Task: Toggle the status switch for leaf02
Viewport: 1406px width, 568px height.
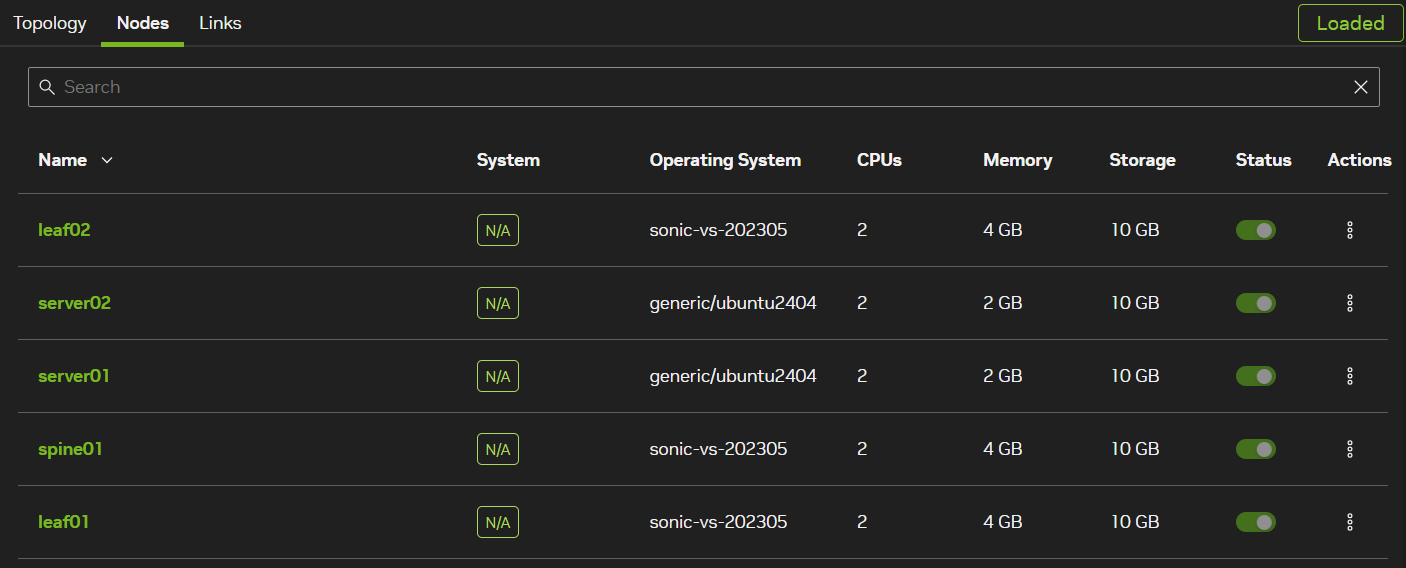Action: pyautogui.click(x=1255, y=230)
